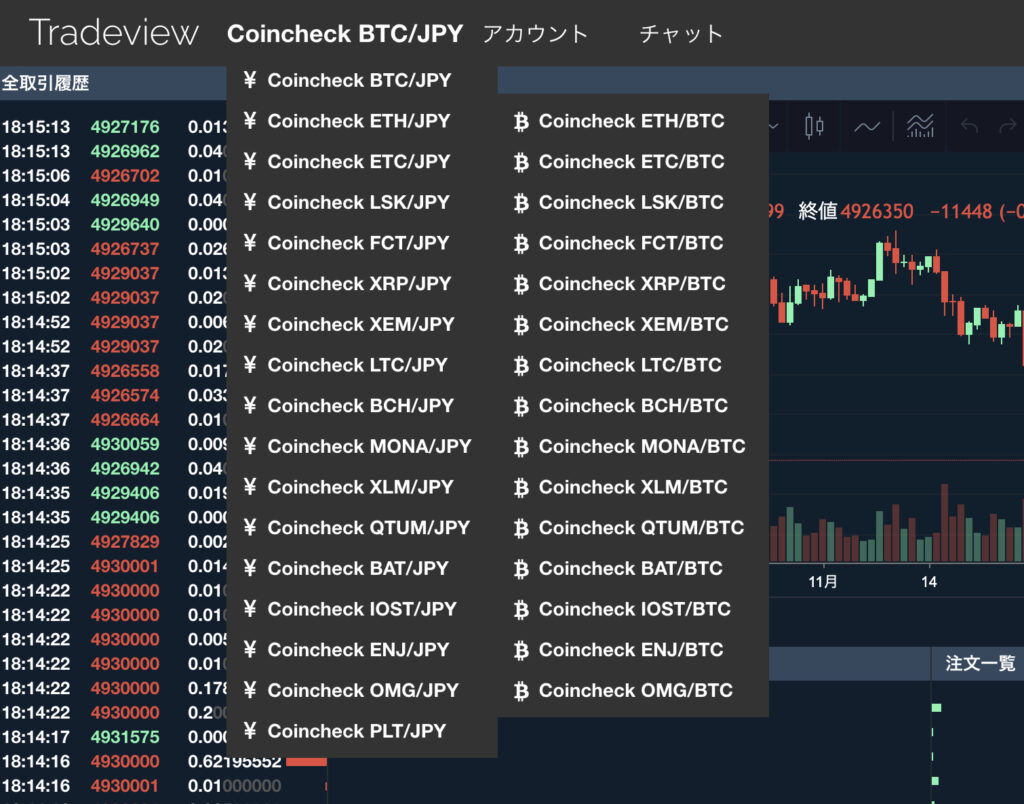
Task: Choose Coincheck XRP/JPY pair
Action: coord(359,284)
